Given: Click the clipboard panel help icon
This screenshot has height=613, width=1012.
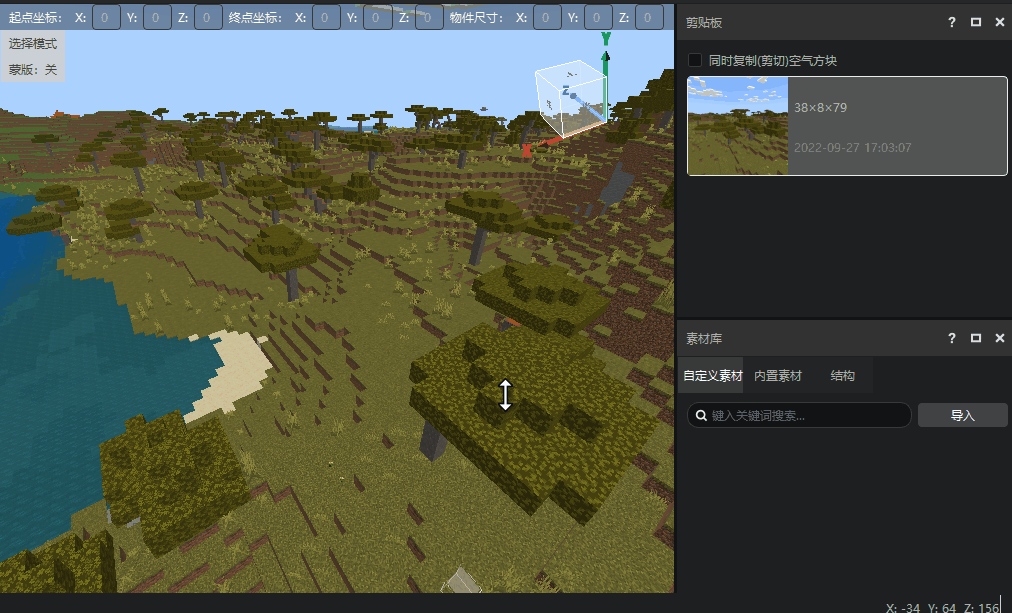Looking at the screenshot, I should (951, 22).
